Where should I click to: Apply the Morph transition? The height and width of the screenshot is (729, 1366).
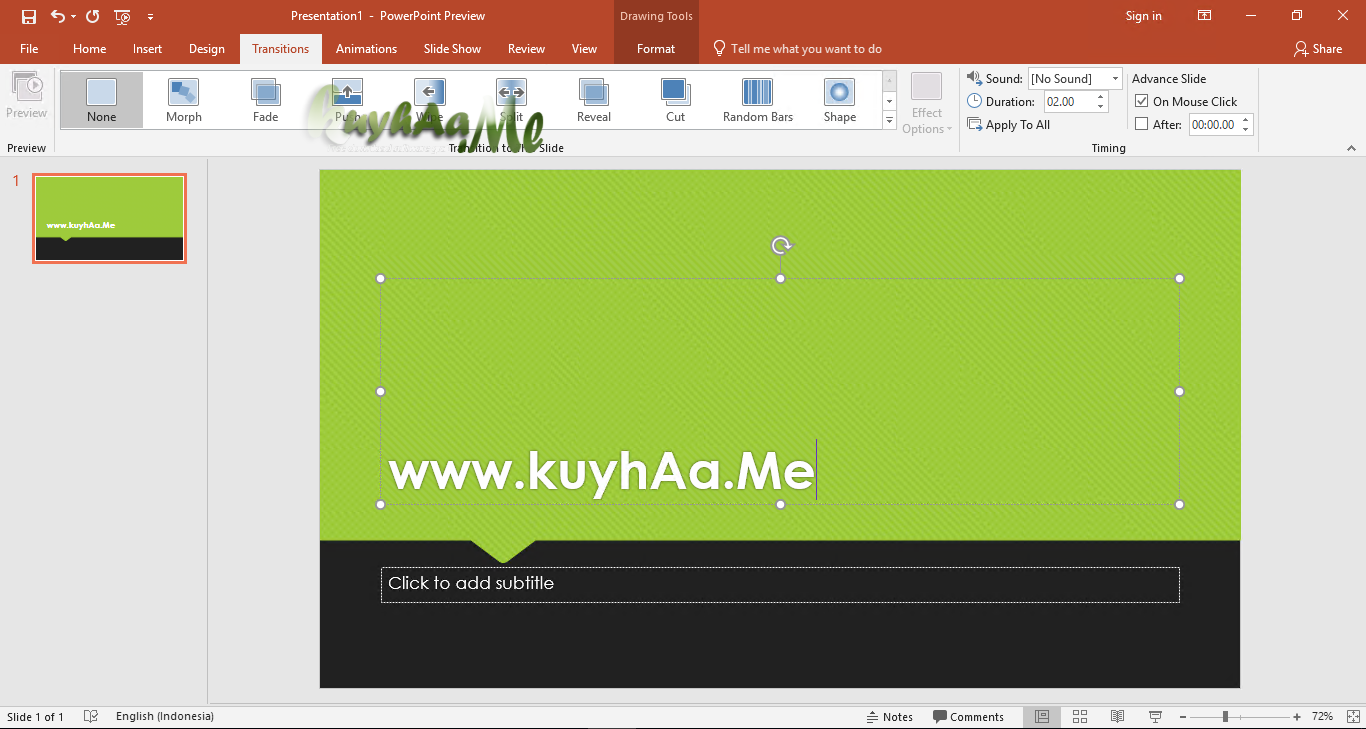(184, 100)
